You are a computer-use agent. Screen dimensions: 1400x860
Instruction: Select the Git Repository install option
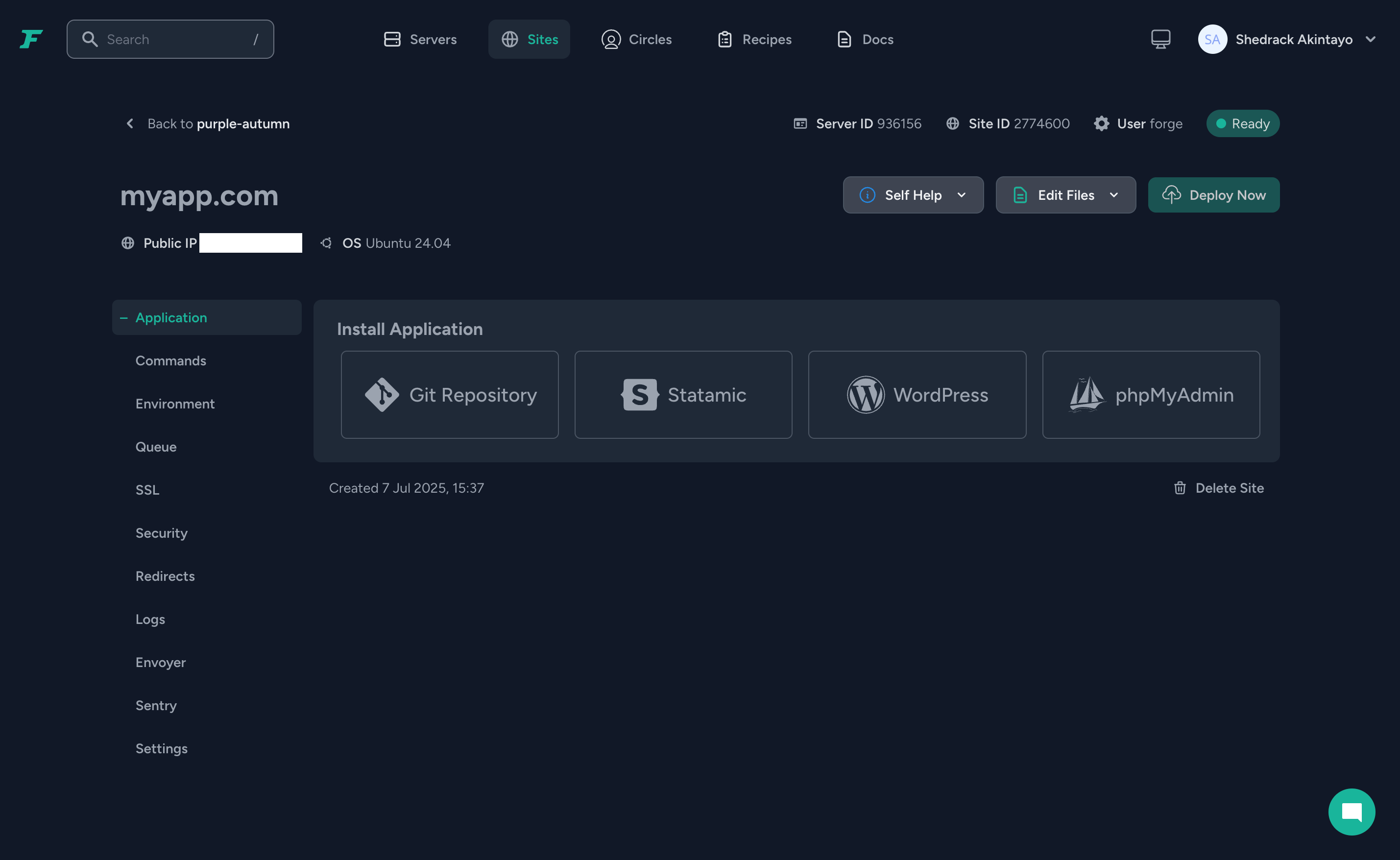[449, 395]
